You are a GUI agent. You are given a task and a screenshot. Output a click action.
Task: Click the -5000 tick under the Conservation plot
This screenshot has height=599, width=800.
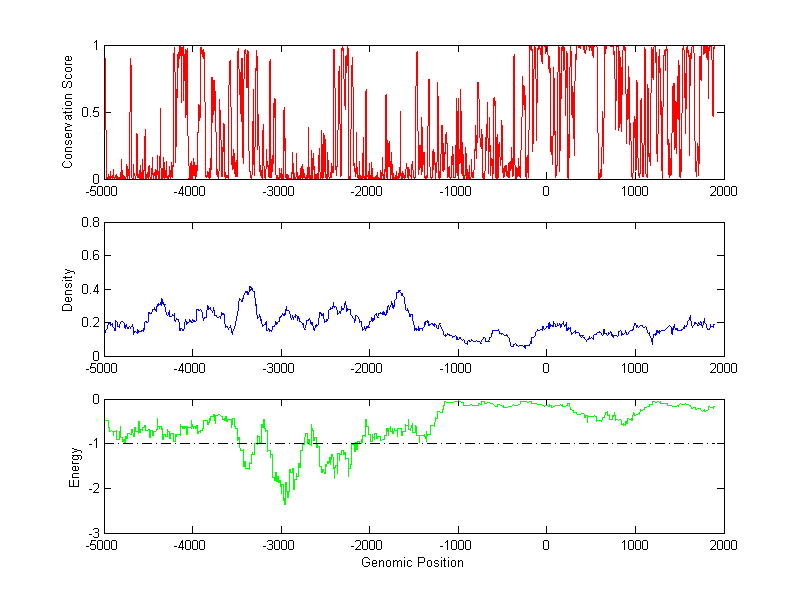101,192
